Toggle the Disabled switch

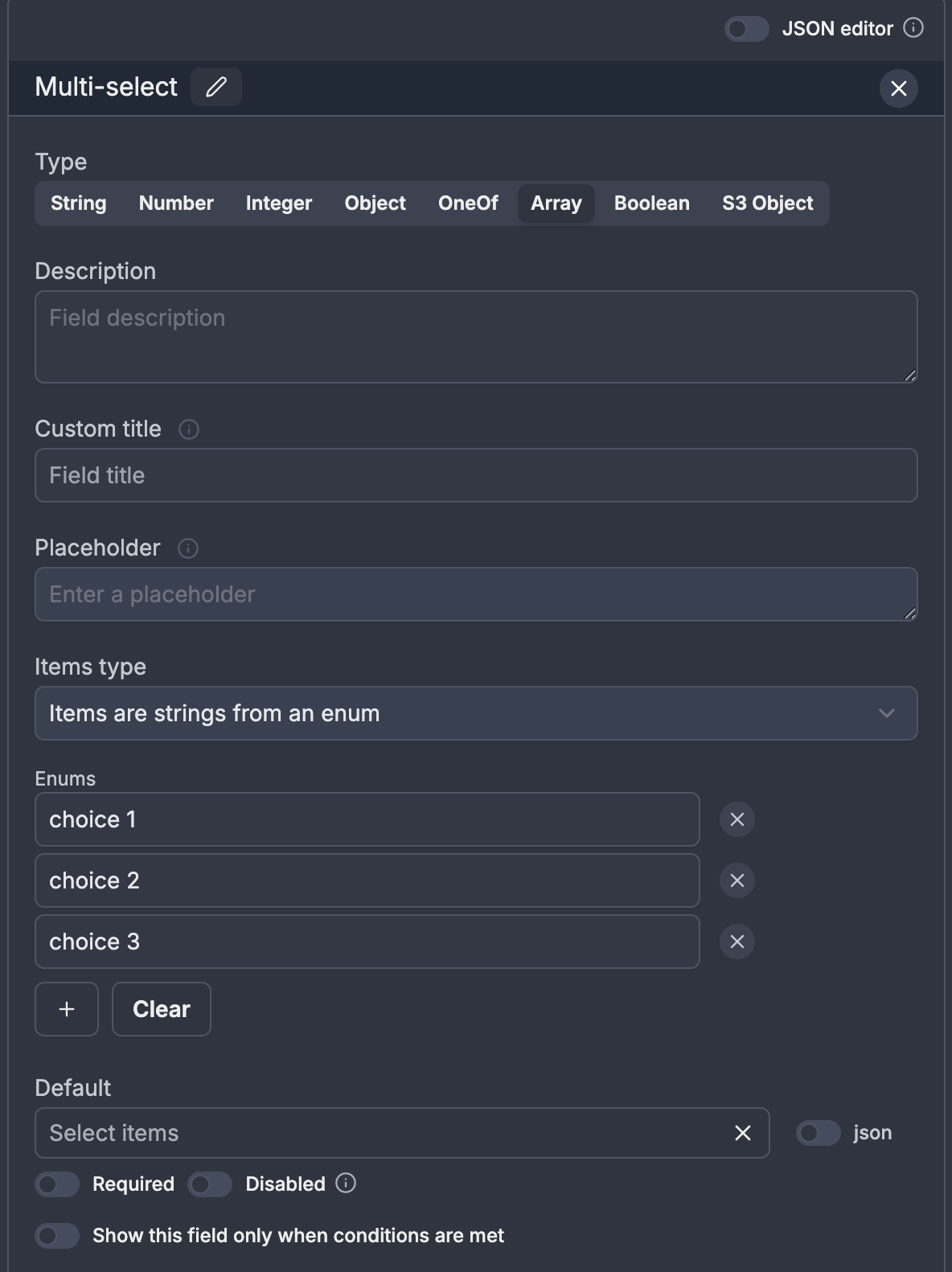210,1184
